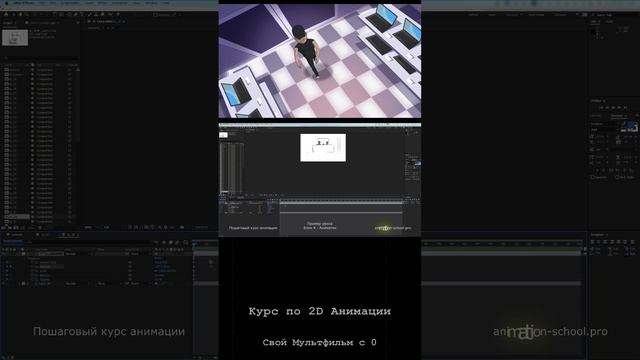Click the text 'Курс по 2D Анимации'

pos(320,311)
